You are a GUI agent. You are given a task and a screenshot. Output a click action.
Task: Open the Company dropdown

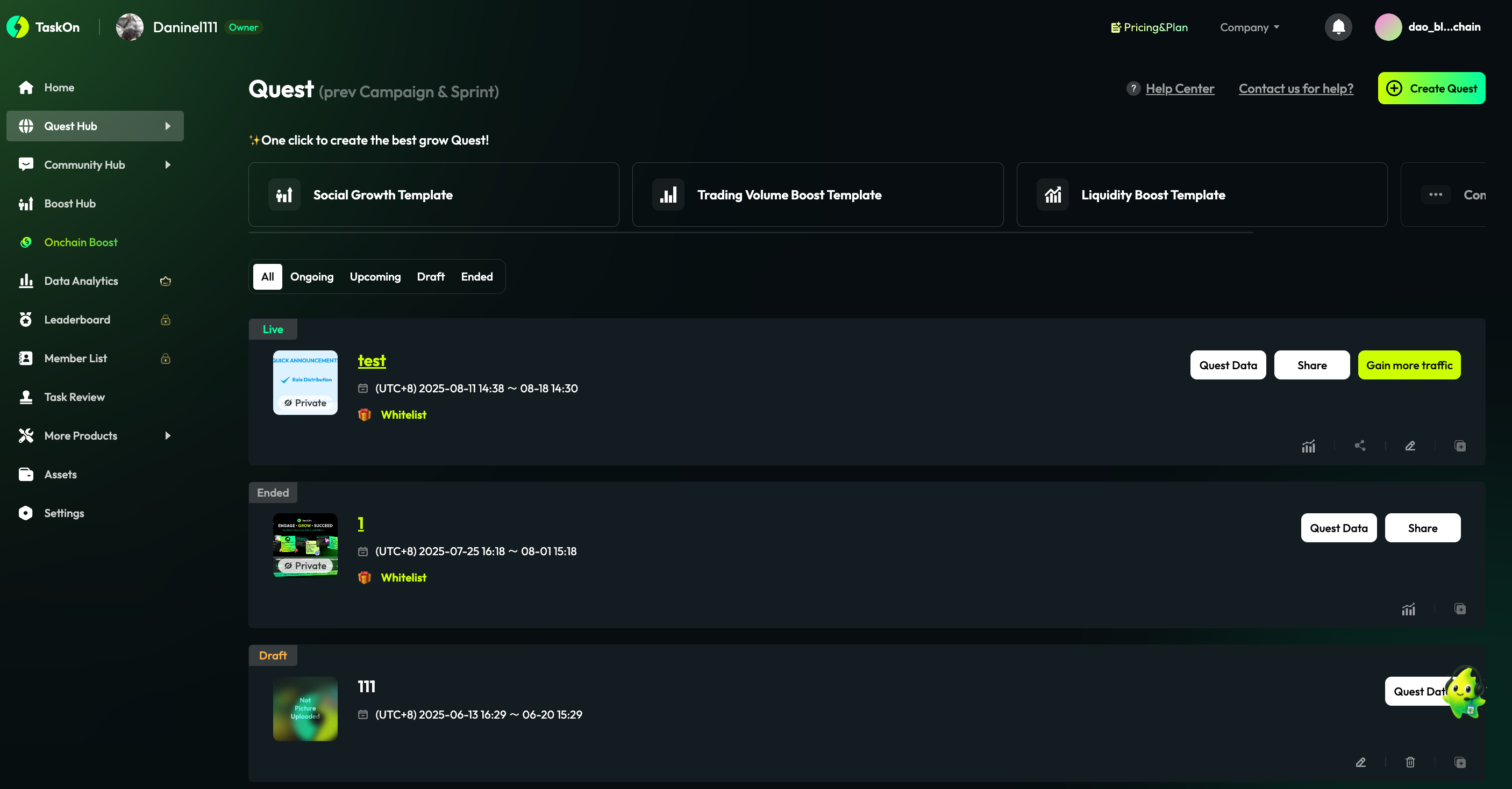coord(1249,27)
